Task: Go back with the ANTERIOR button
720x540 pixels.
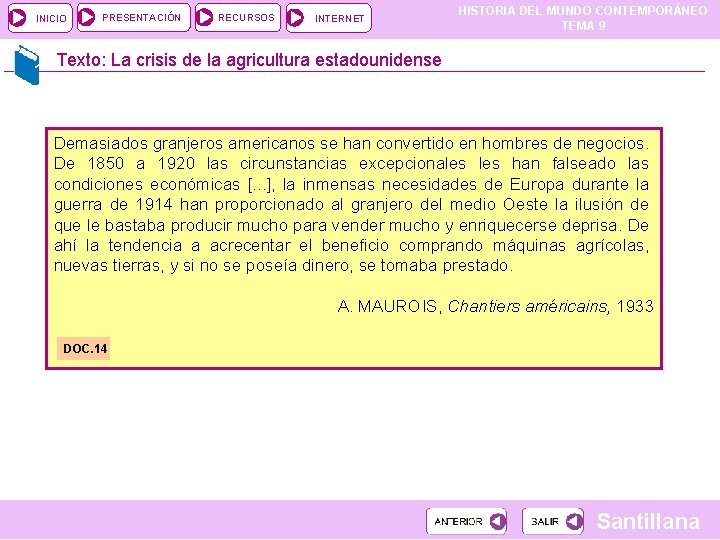Action: [x=467, y=521]
